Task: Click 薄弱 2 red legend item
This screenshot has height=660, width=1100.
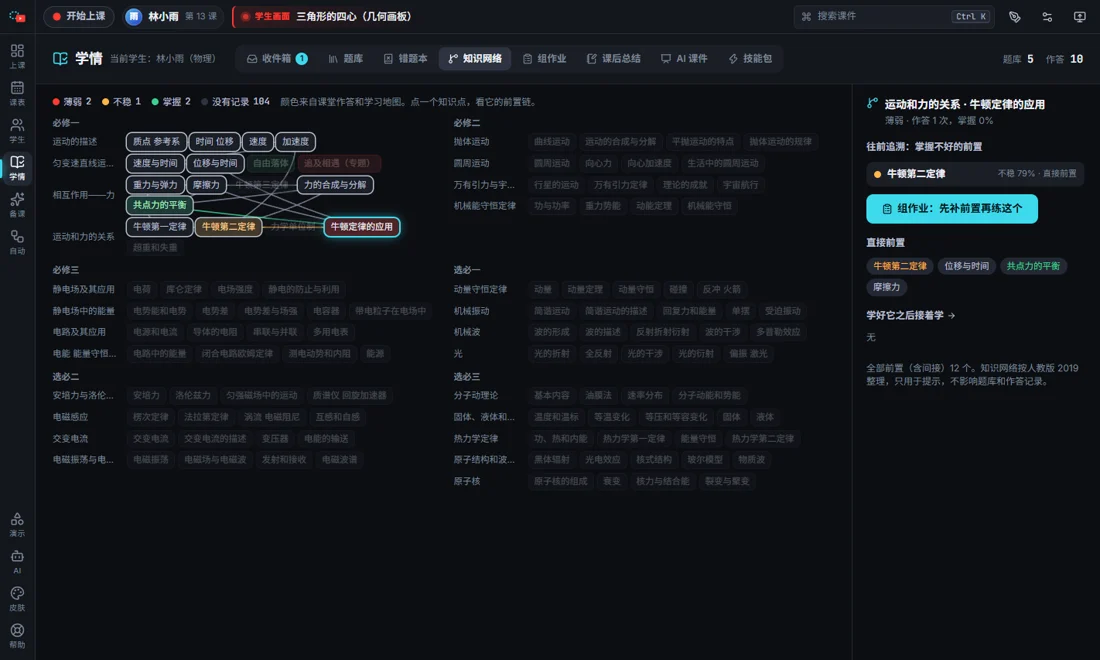Action: coord(72,102)
